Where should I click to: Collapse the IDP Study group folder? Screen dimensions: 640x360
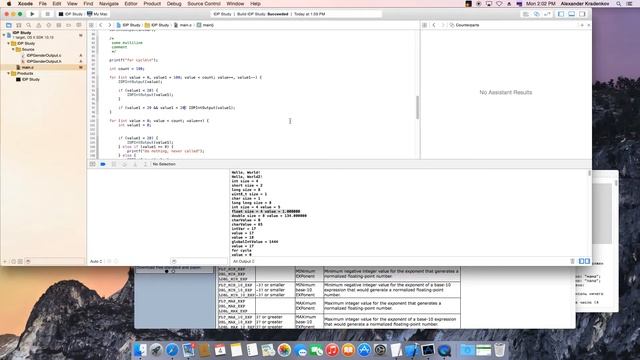click(x=9, y=43)
